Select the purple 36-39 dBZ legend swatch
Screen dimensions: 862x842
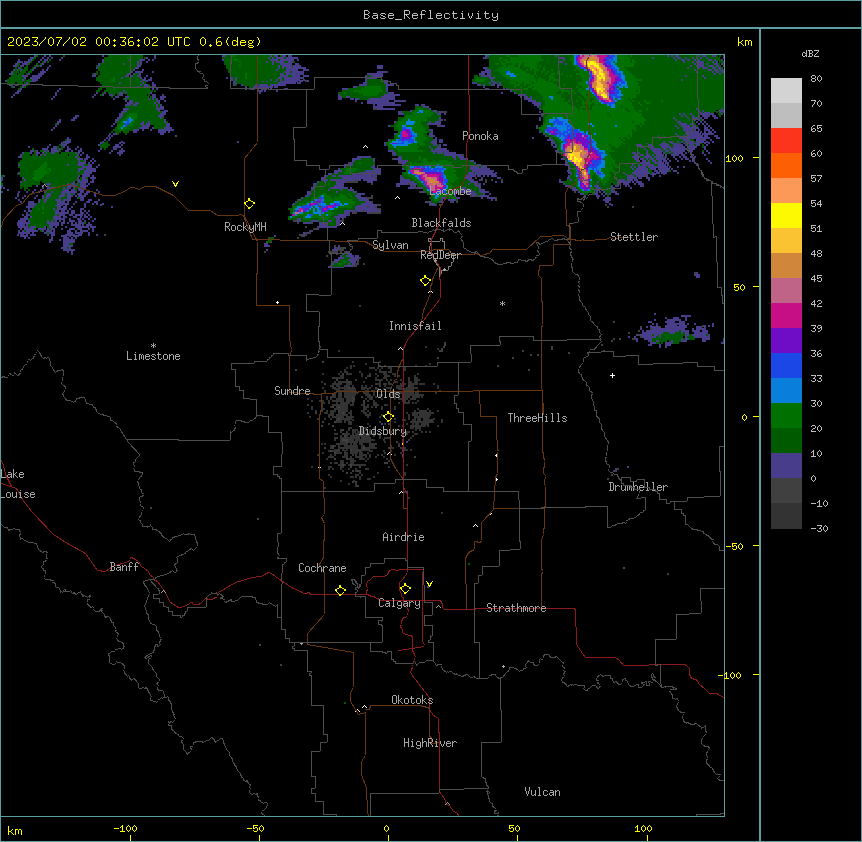pos(786,340)
